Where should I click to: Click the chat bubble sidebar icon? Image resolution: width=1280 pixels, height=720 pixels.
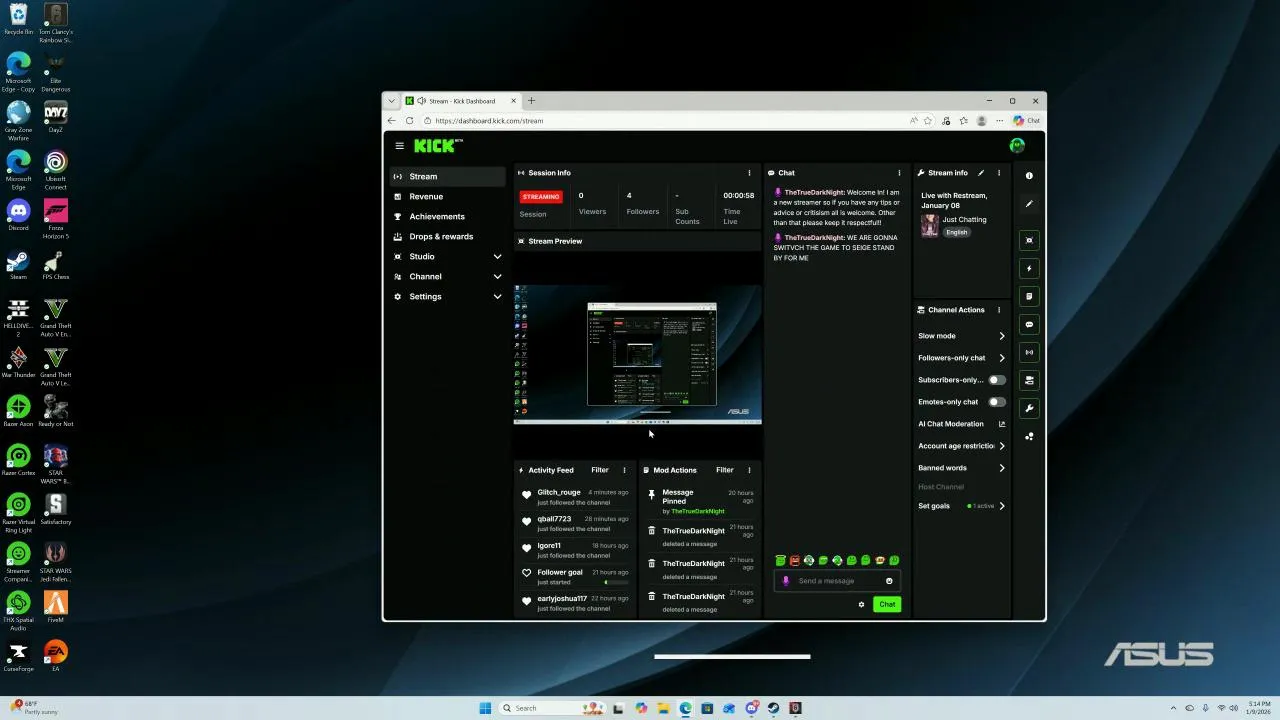pos(1029,324)
